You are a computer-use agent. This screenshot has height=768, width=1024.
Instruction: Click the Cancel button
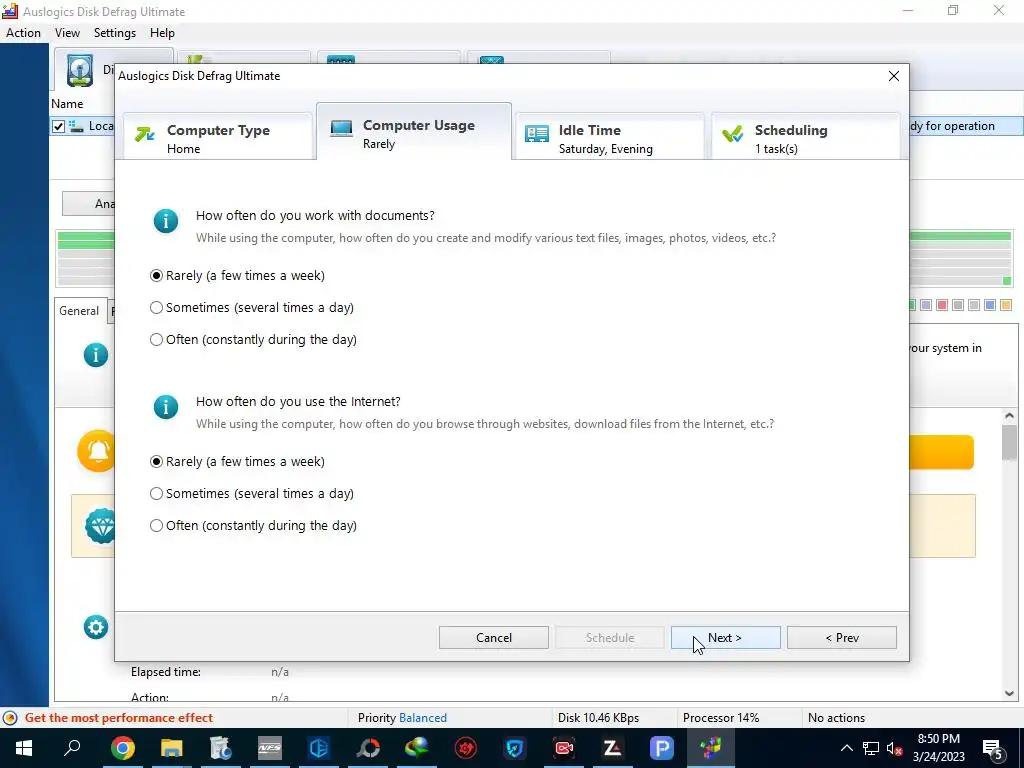coord(494,637)
